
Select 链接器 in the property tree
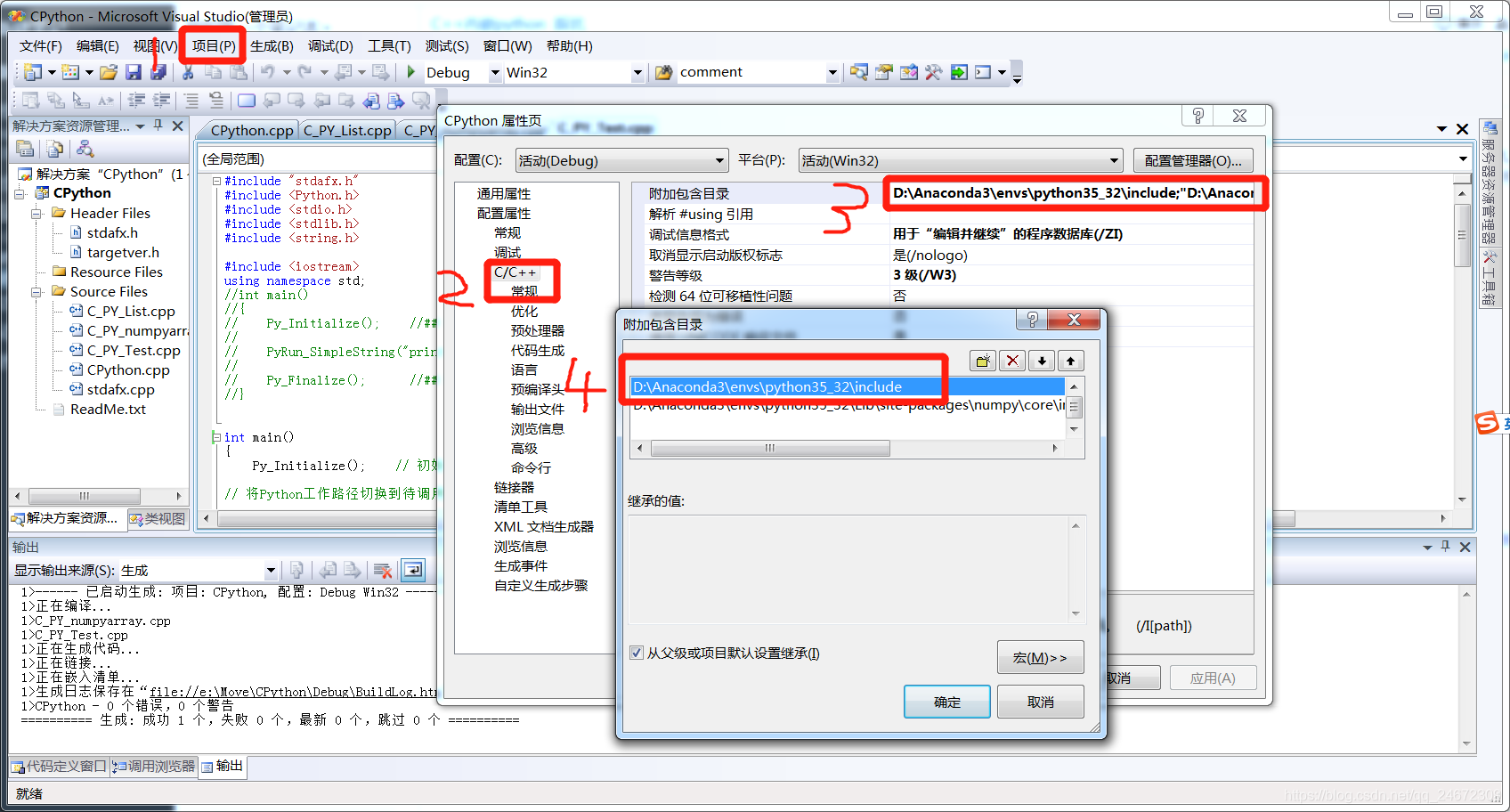[x=514, y=488]
